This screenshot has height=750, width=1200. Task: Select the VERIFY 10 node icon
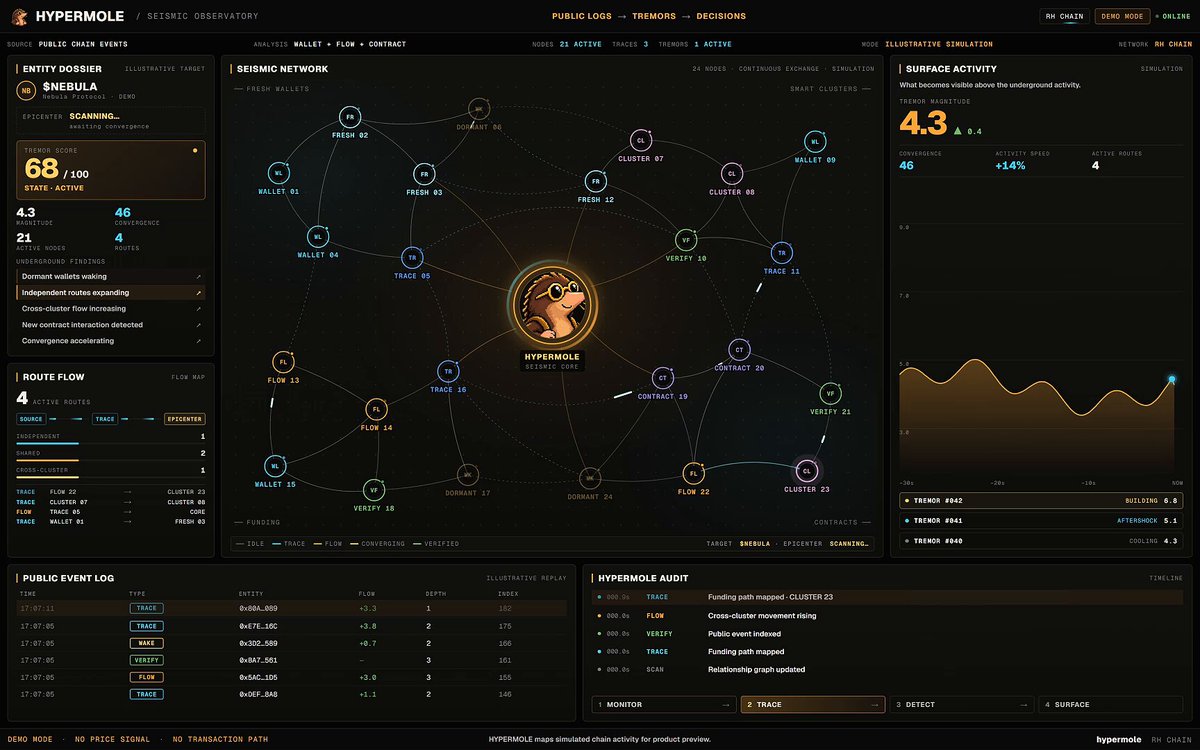[x=686, y=240]
